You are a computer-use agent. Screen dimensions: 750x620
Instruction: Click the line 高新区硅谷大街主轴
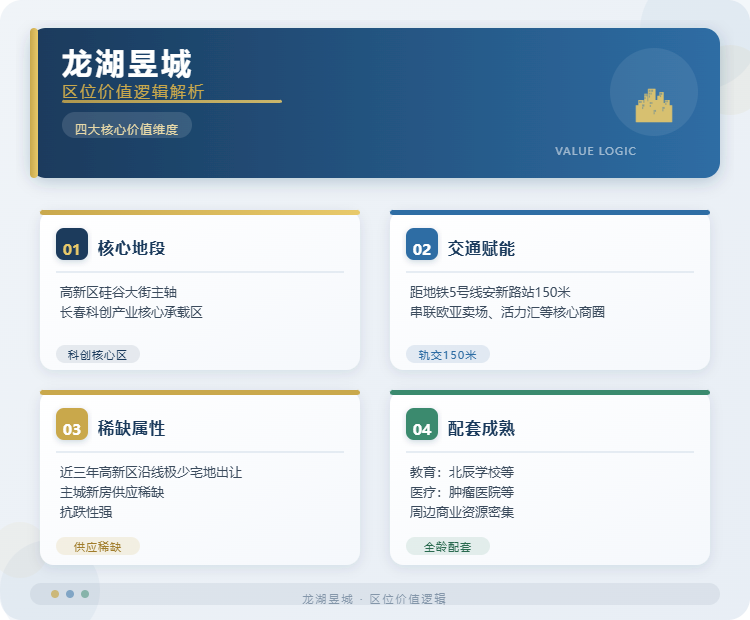coord(118,292)
